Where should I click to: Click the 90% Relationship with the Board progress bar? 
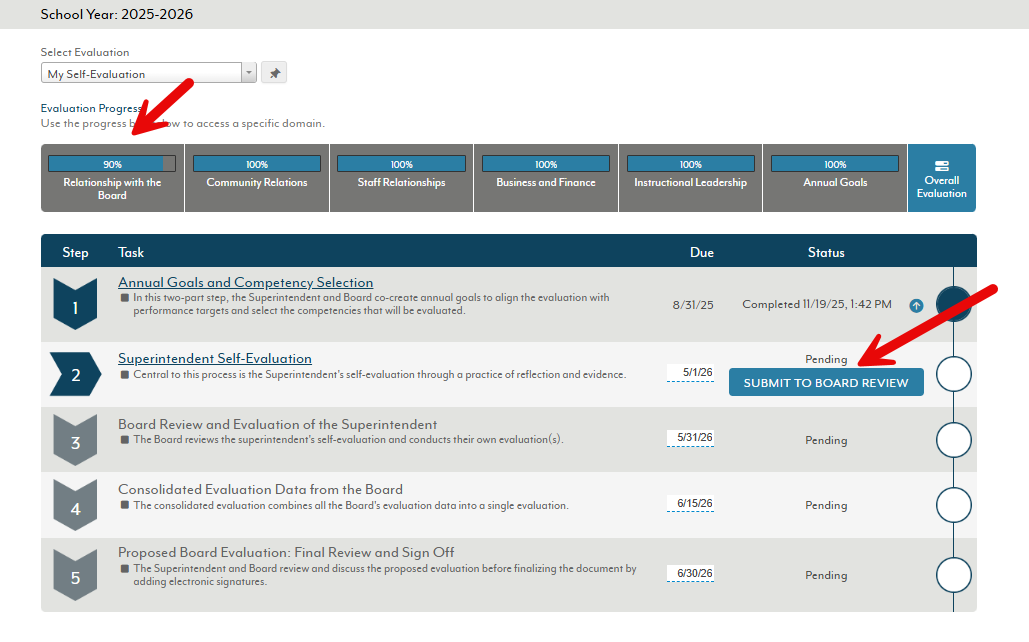pyautogui.click(x=112, y=164)
